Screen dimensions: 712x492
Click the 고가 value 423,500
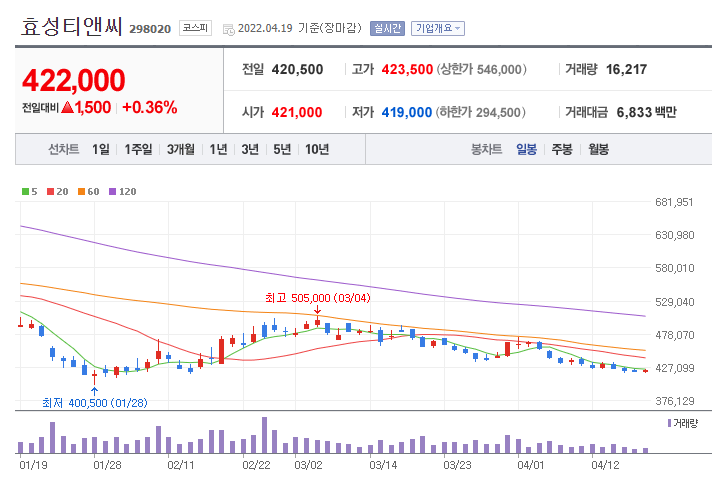(x=407, y=69)
